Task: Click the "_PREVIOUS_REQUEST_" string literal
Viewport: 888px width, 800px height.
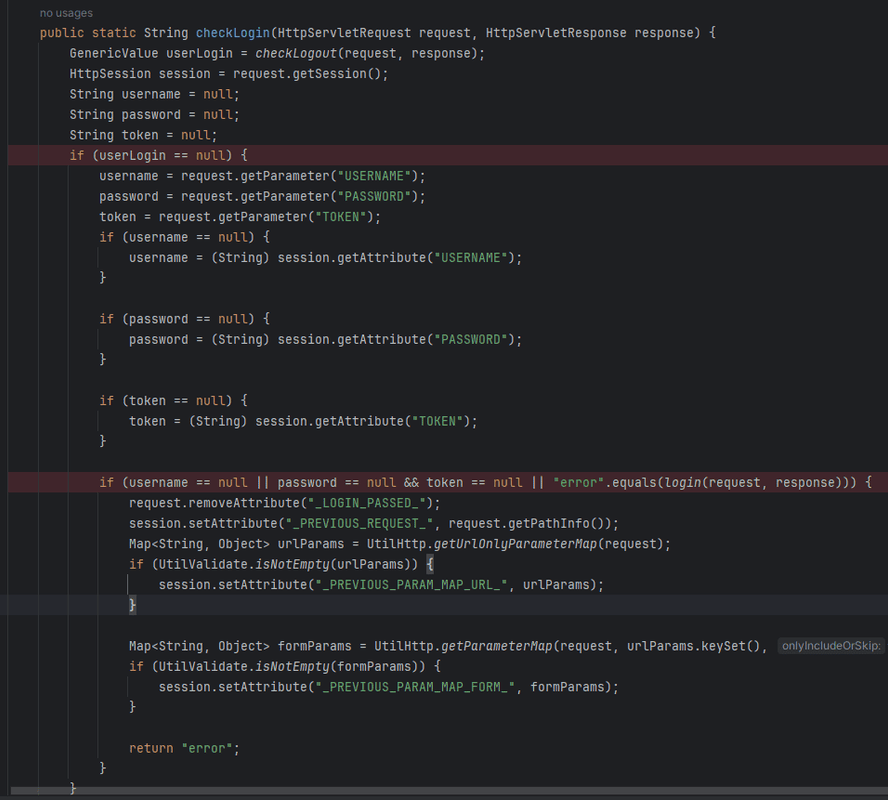Action: (x=359, y=523)
